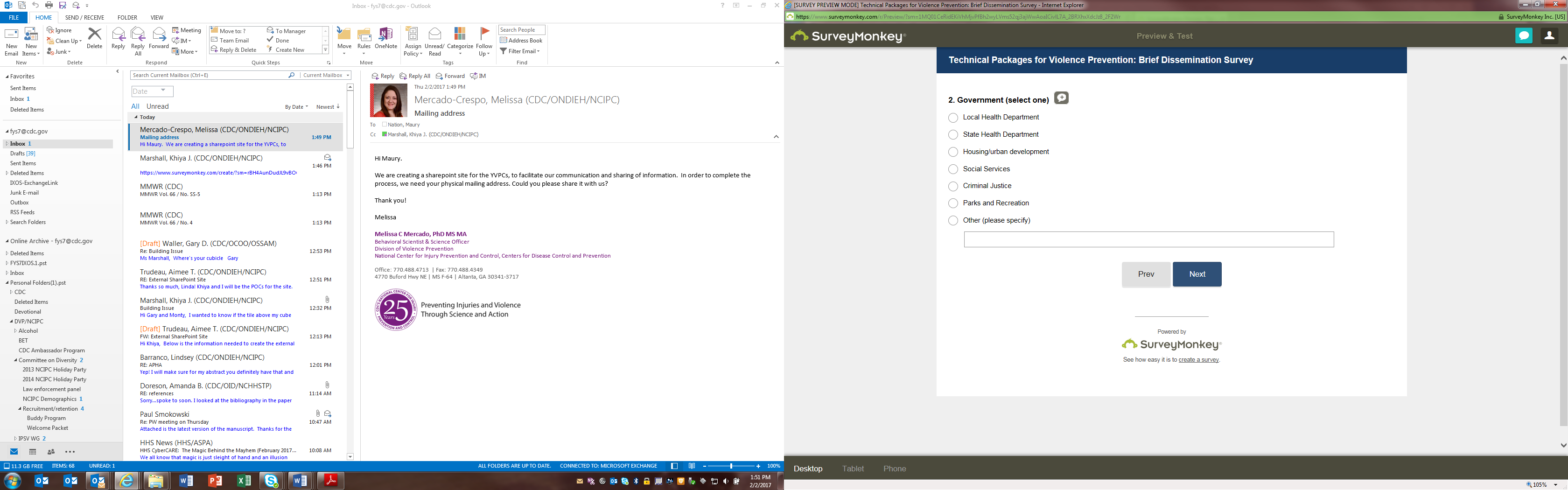Follow the create a survey link
1568x490 pixels.
[x=1198, y=360]
